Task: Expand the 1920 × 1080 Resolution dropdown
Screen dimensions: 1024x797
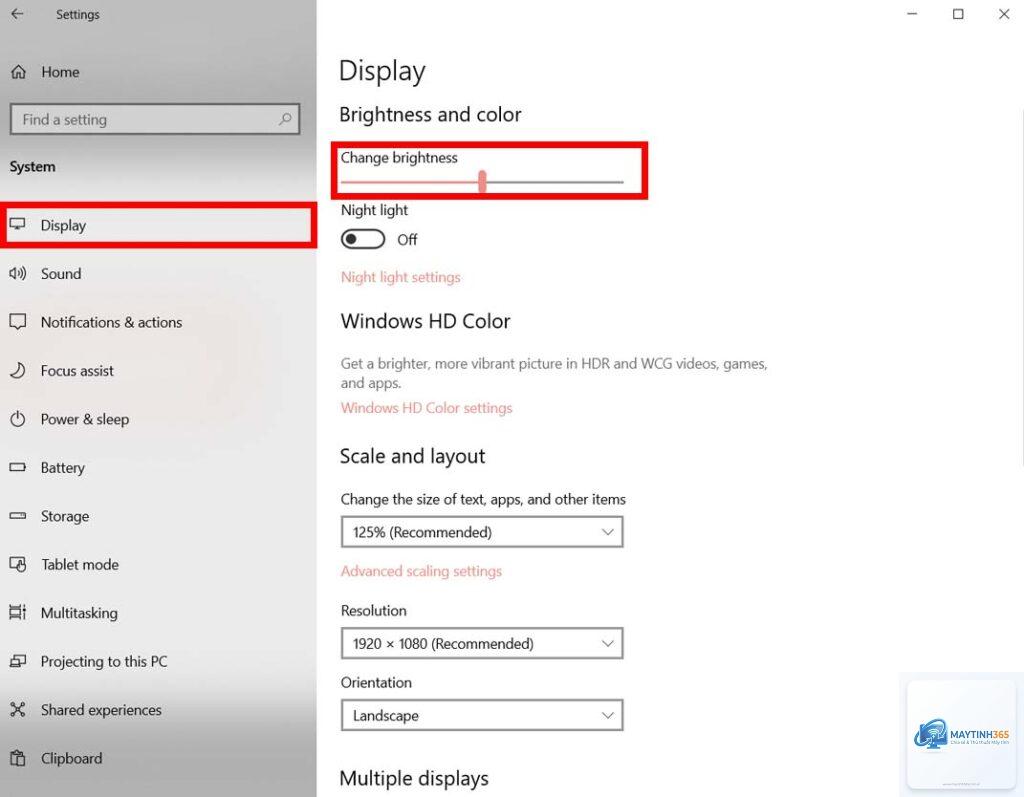Action: point(482,643)
